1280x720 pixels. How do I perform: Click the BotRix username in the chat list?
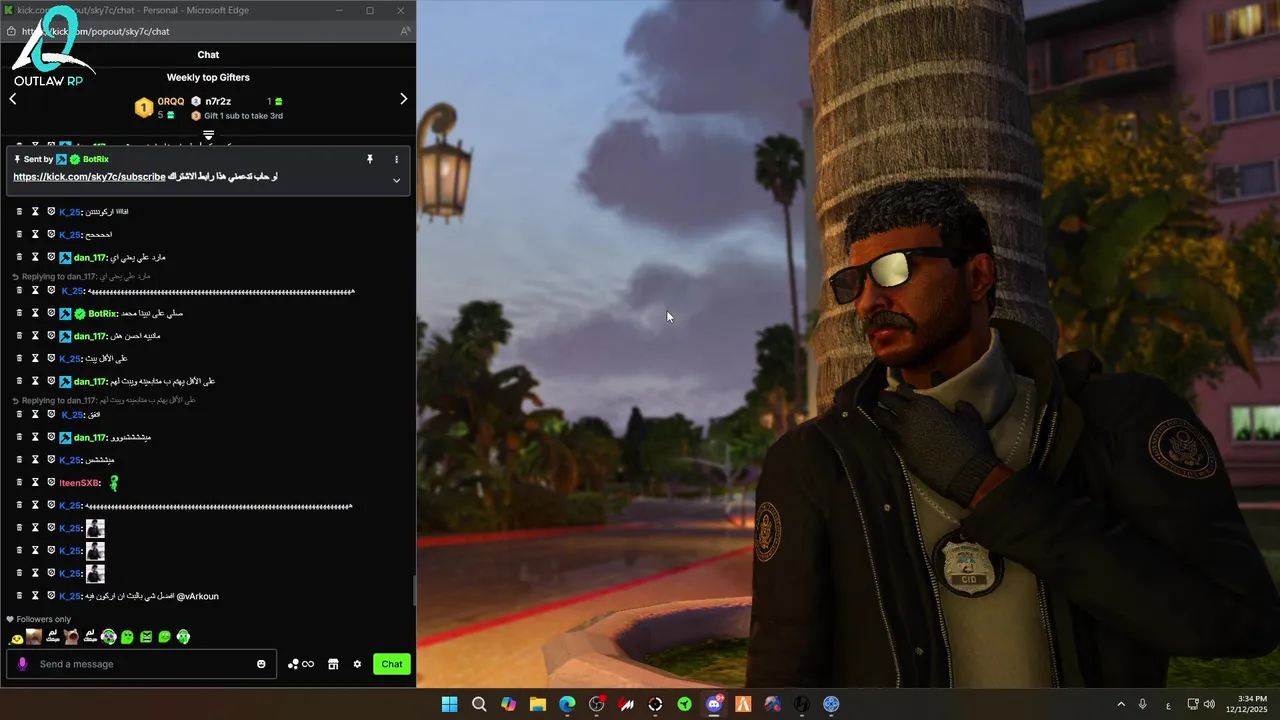(102, 314)
